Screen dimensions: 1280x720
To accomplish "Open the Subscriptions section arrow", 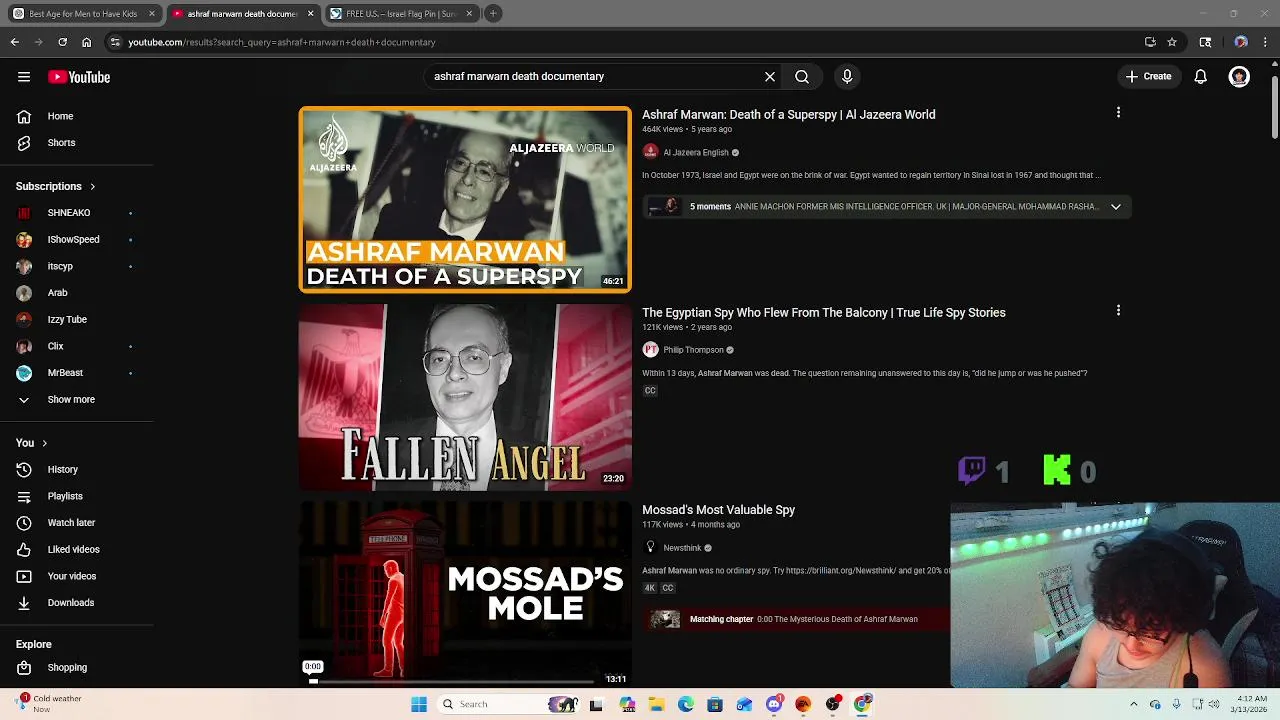I will 93,186.
